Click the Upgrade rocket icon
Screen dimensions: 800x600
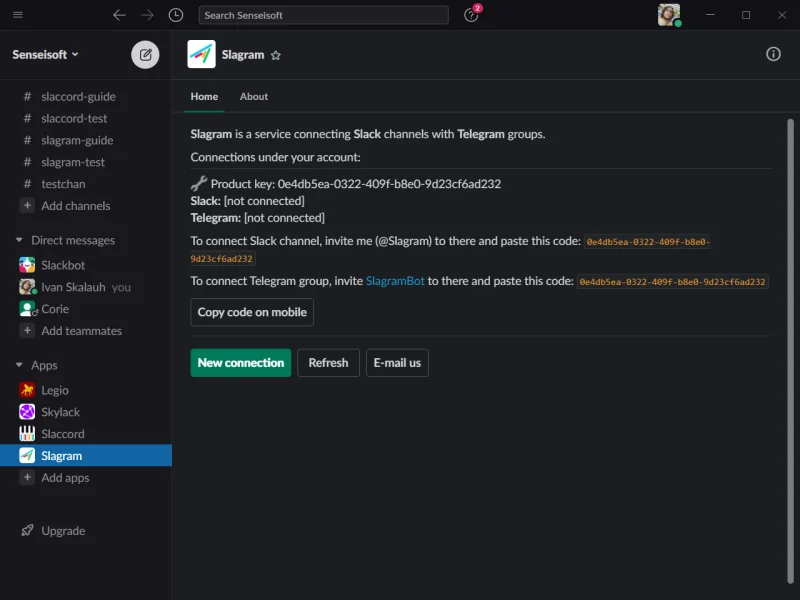pyautogui.click(x=27, y=531)
